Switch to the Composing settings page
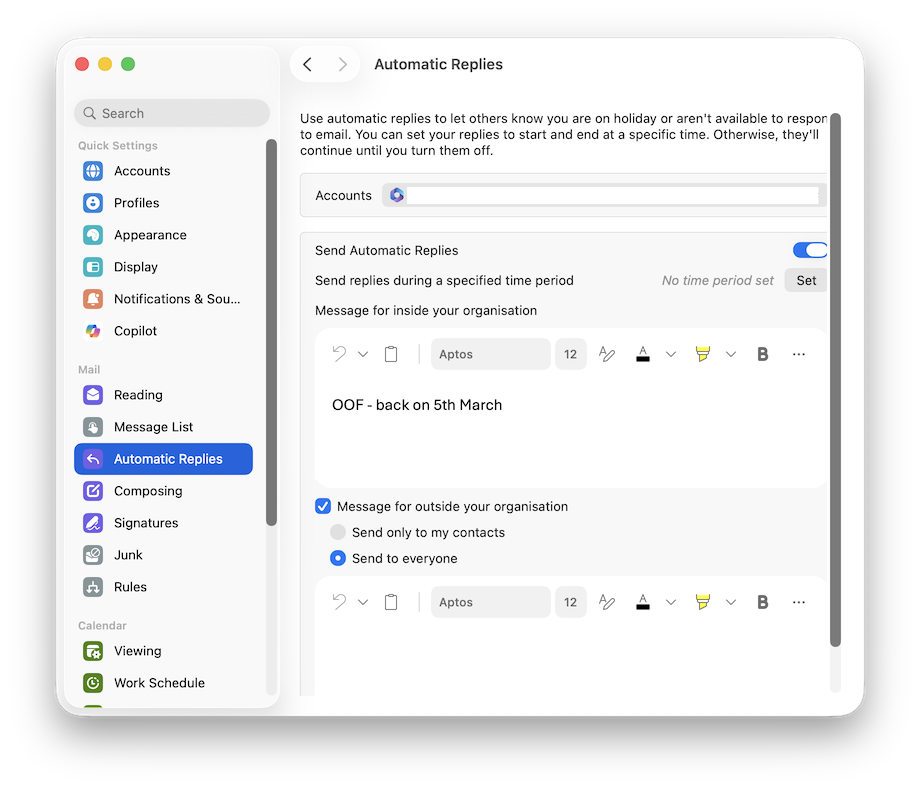This screenshot has width=920, height=790. [x=146, y=490]
